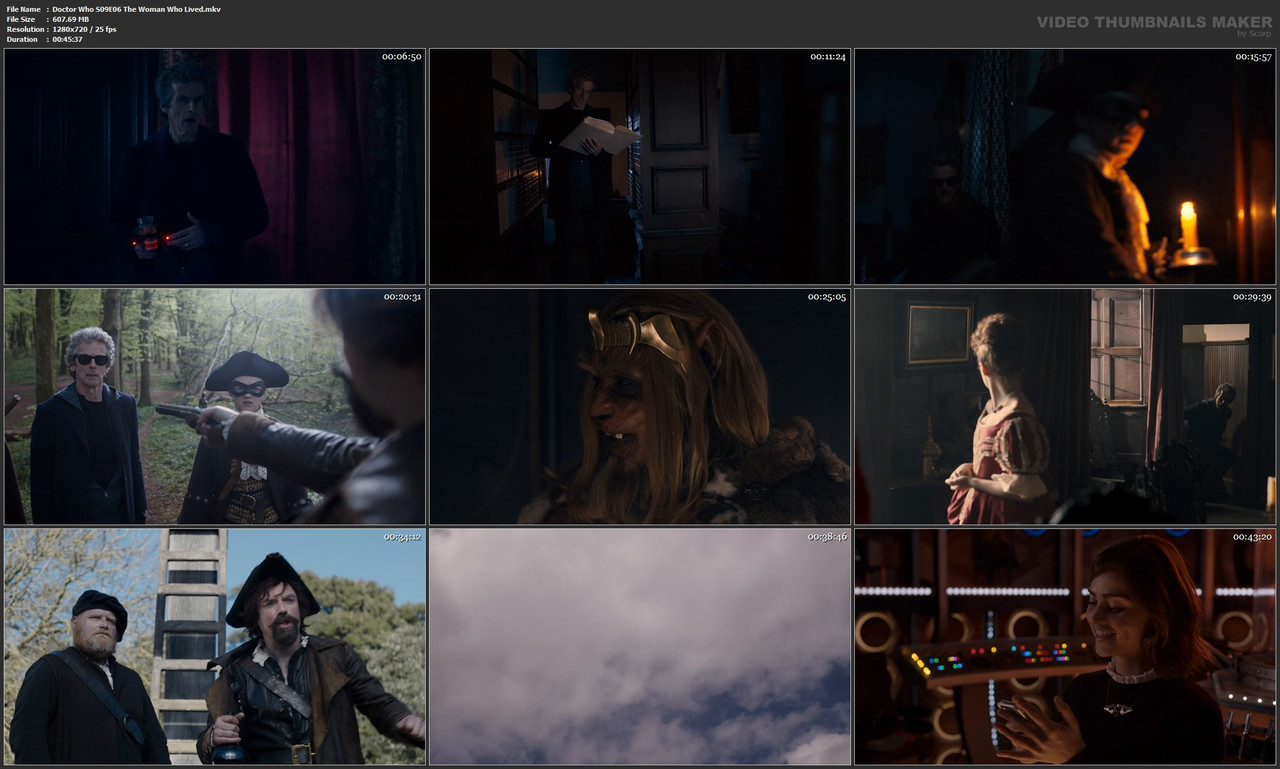Viewport: 1280px width, 769px height.
Task: Click the duration value '00:45:37'
Action: click(x=67, y=39)
